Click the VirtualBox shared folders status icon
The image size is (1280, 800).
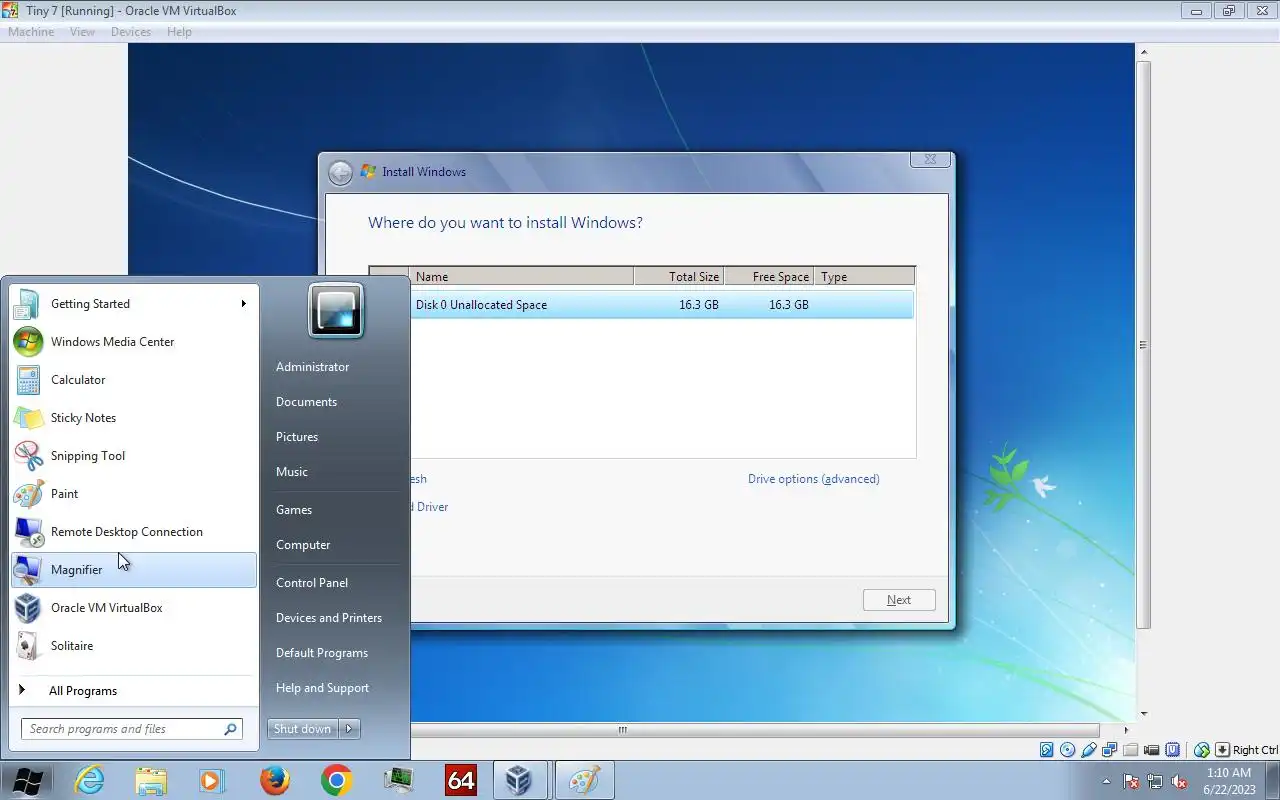pos(1130,750)
